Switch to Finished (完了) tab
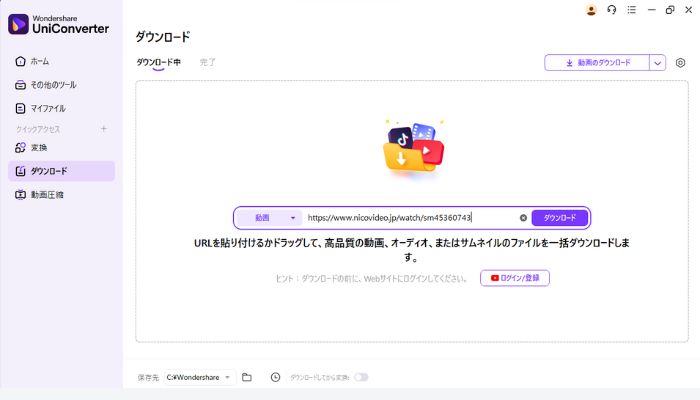Image resolution: width=700 pixels, height=400 pixels. click(207, 62)
